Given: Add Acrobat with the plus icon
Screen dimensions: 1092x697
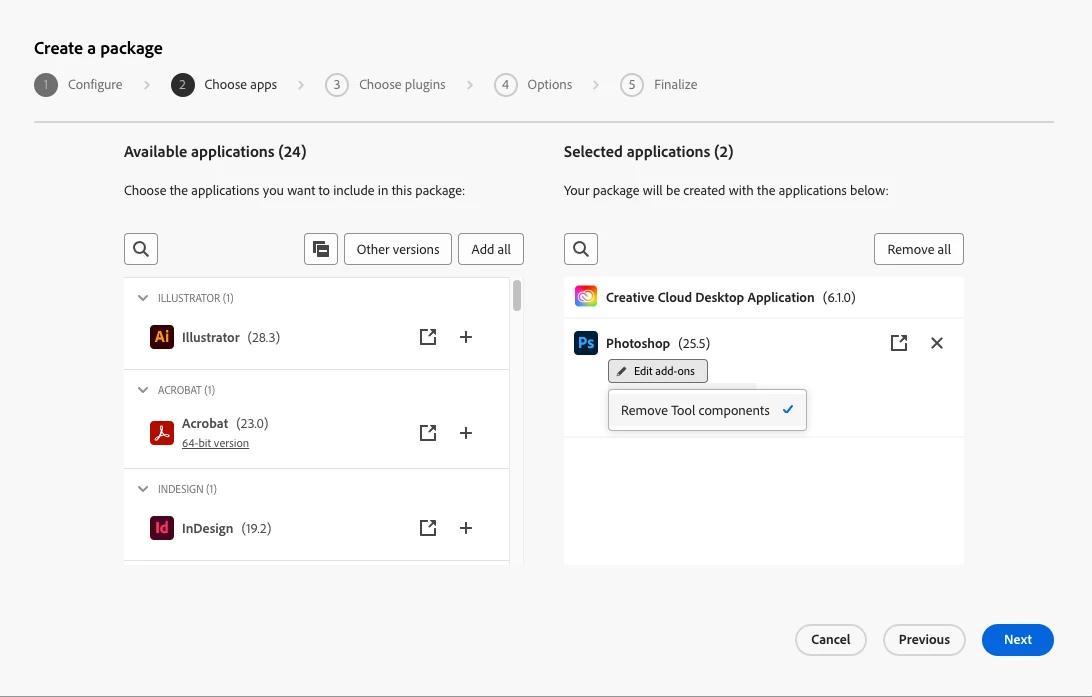Looking at the screenshot, I should click(x=466, y=433).
